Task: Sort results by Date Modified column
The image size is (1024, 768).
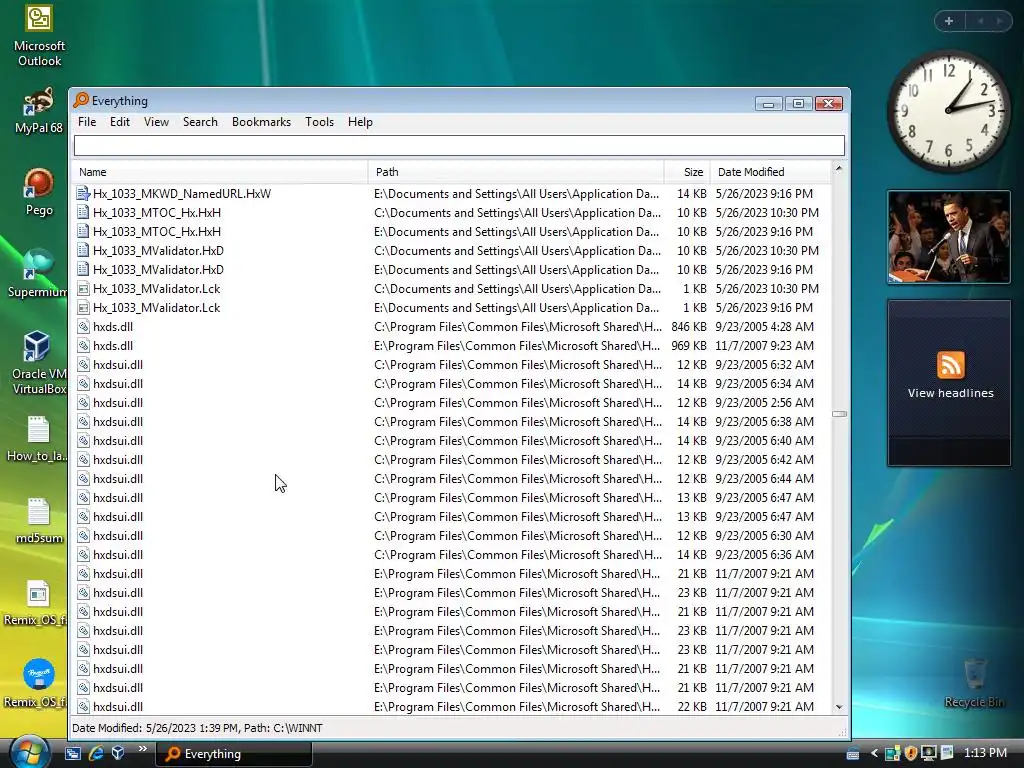Action: coord(771,172)
